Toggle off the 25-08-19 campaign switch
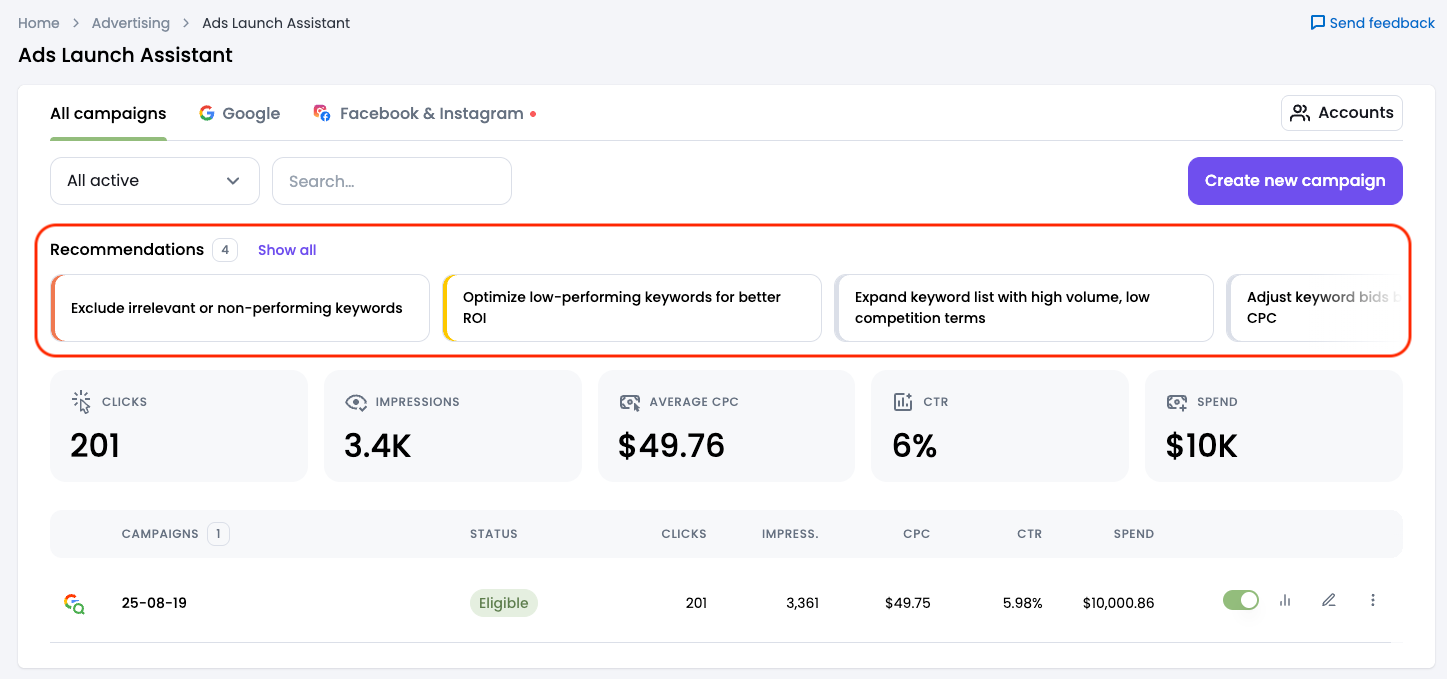 (x=1240, y=601)
